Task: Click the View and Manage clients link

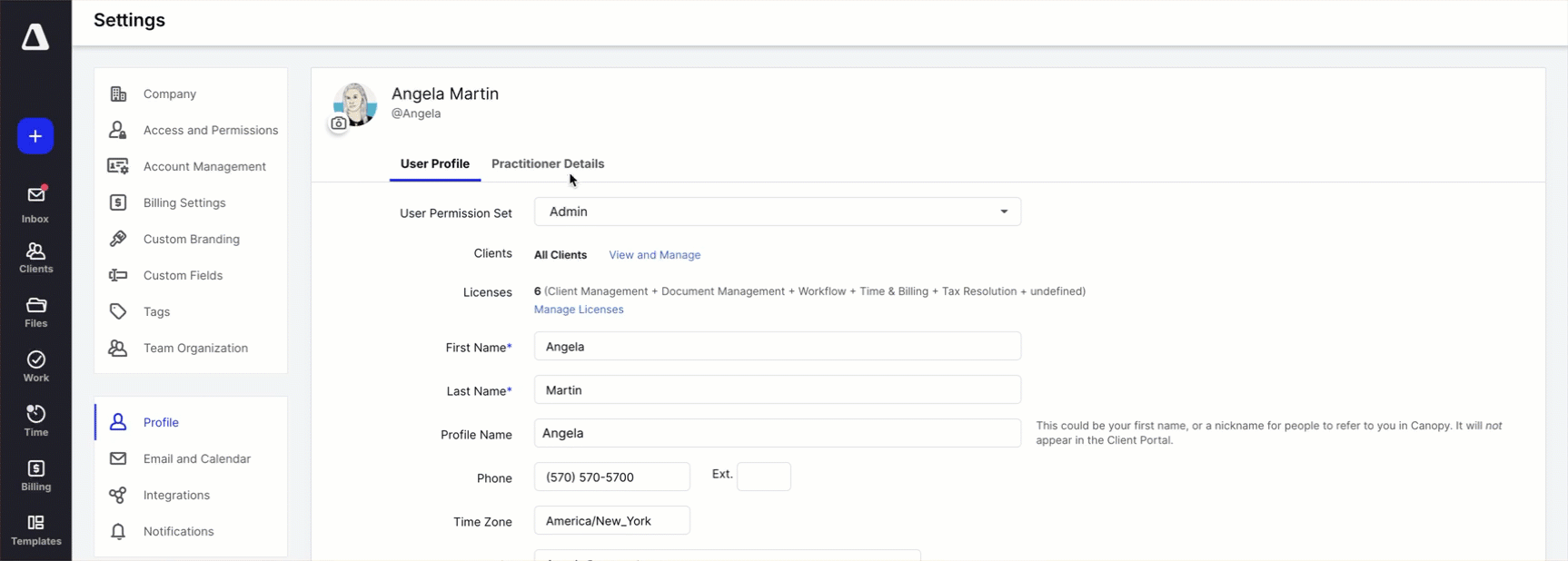Action: (654, 255)
